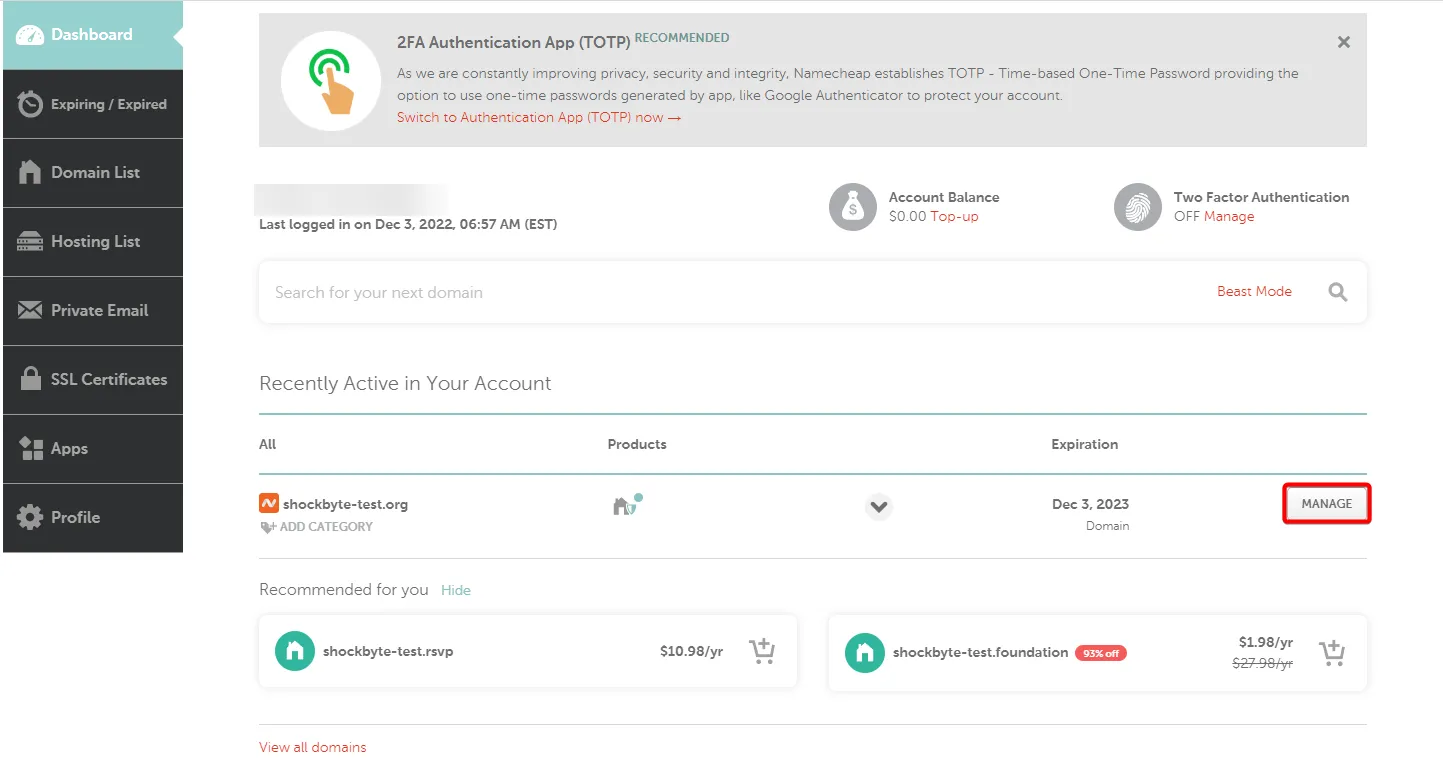This screenshot has height=777, width=1443.
Task: Open Private Email in sidebar
Action: pyautogui.click(x=92, y=311)
